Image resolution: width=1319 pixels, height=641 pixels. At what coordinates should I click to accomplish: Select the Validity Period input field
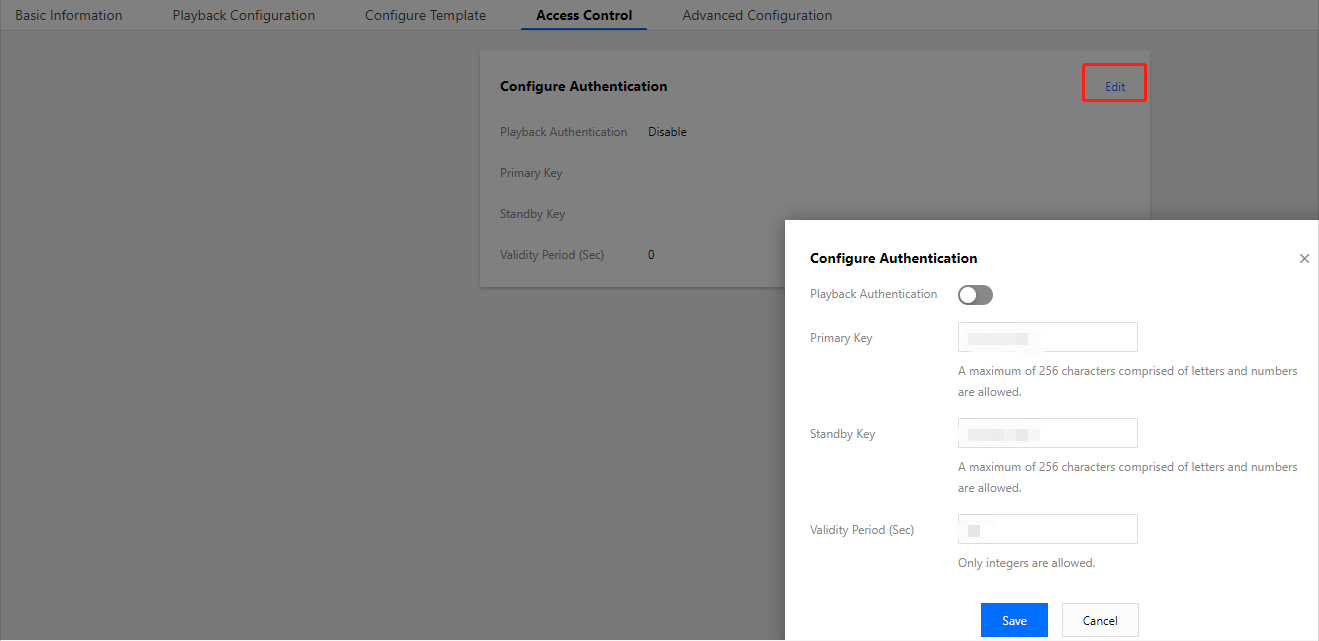(x=1047, y=529)
